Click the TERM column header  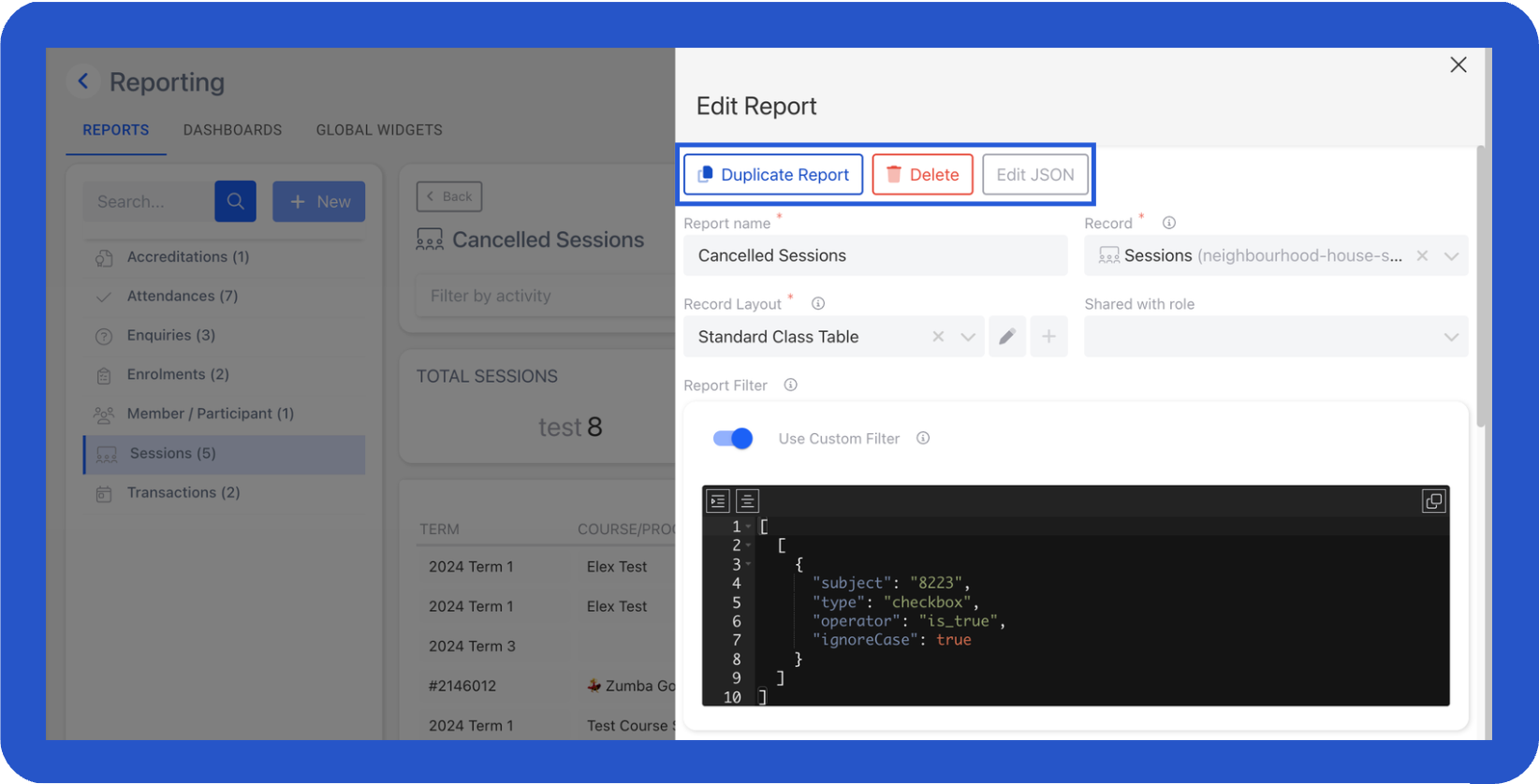tap(439, 530)
